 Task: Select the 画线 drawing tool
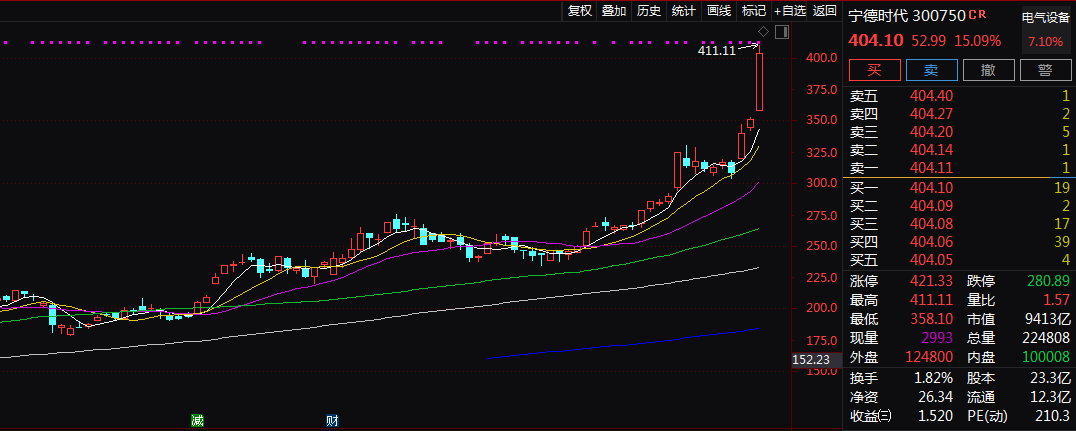719,11
